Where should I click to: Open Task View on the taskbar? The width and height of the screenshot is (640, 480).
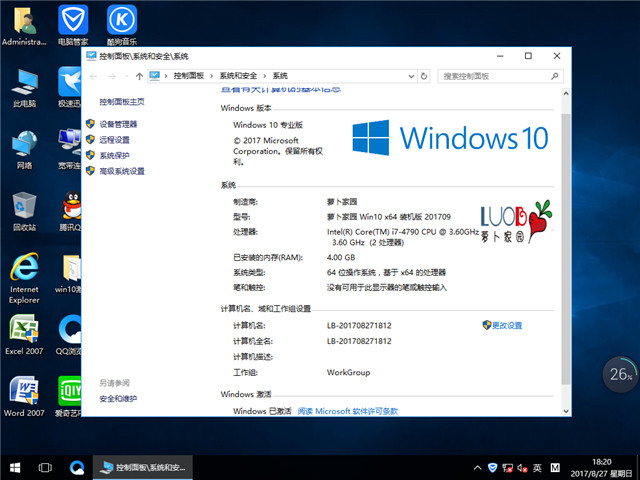(x=45, y=467)
